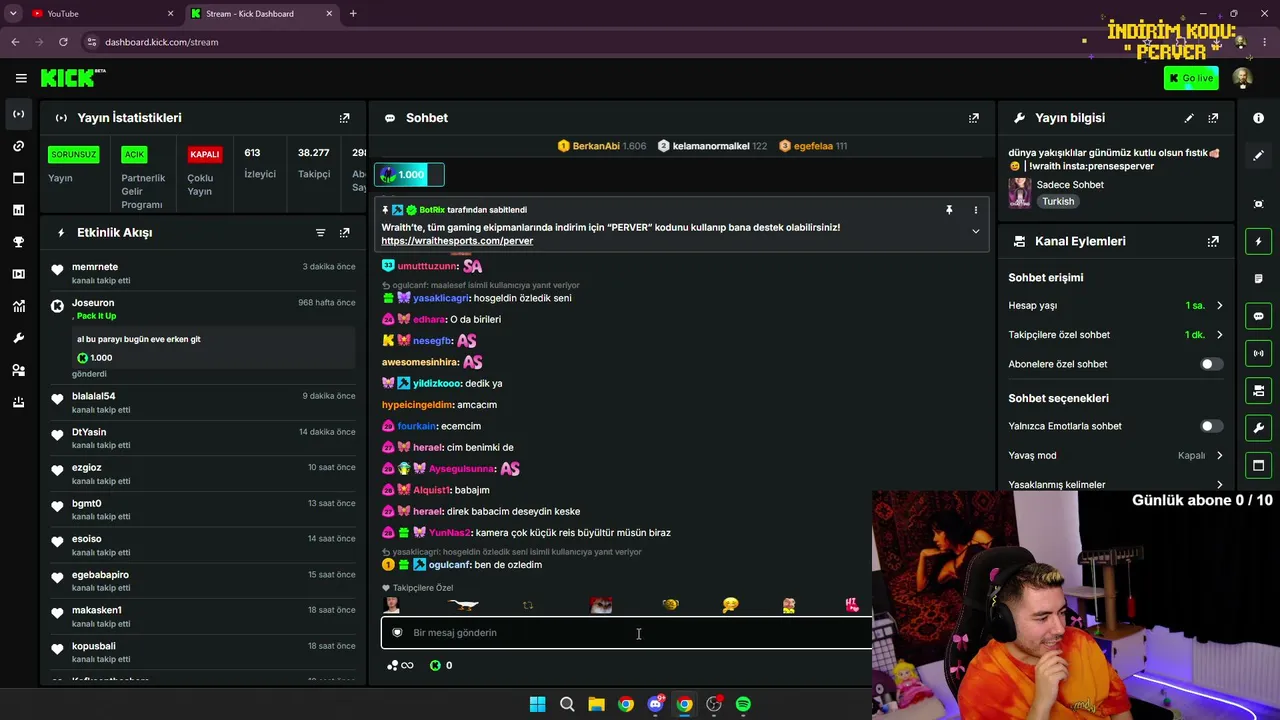Select the Stream - Kick Dashboard tab

[263, 14]
